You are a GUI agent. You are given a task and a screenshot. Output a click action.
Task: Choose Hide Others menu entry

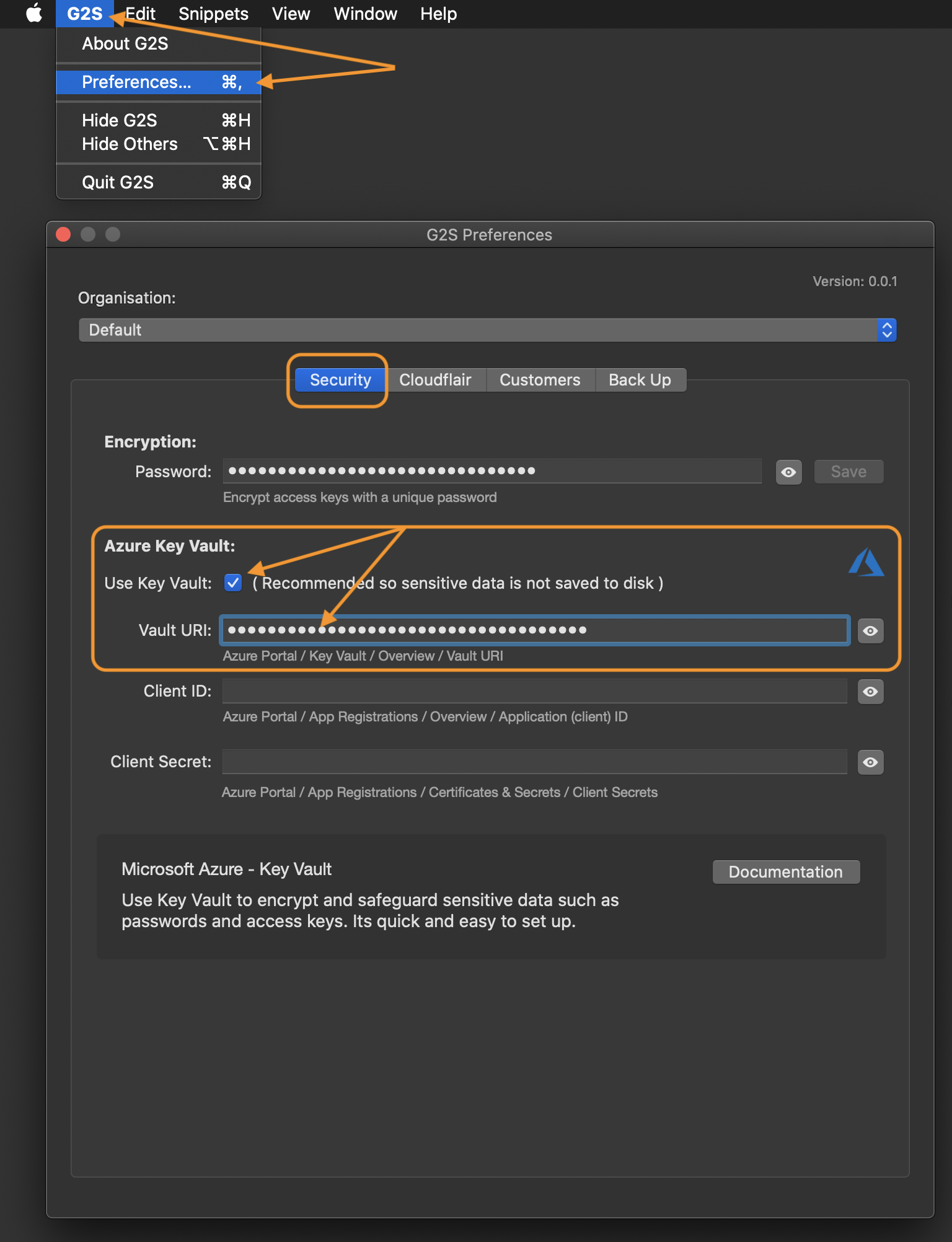[x=159, y=144]
